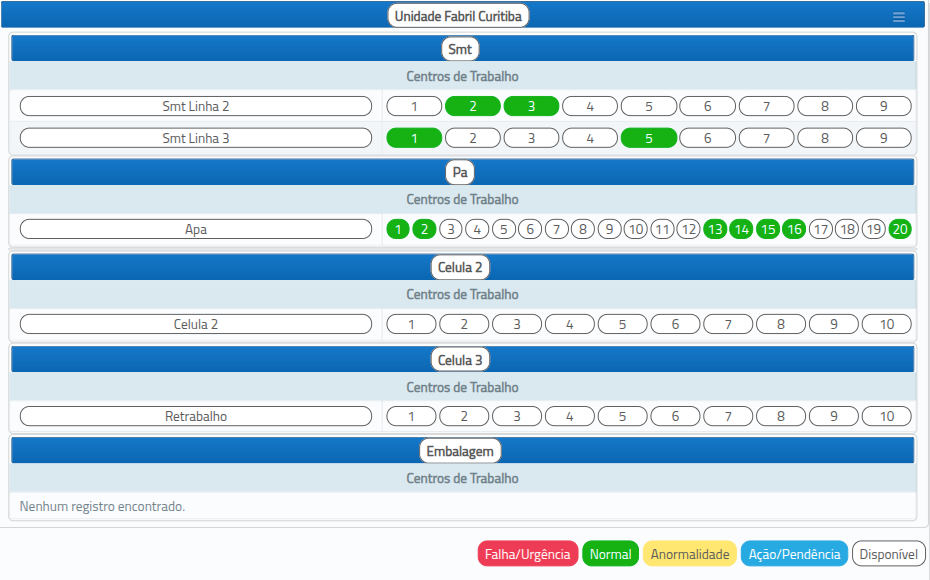
Task: Open the Smt Linha 3 work center
Action: click(196, 139)
